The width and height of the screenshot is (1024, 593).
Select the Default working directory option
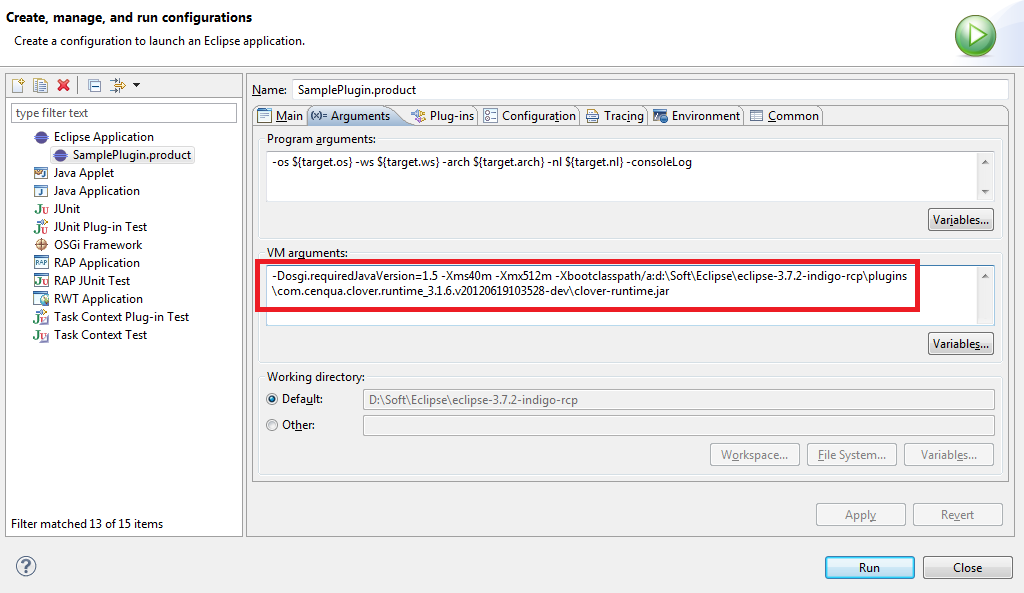click(x=273, y=399)
